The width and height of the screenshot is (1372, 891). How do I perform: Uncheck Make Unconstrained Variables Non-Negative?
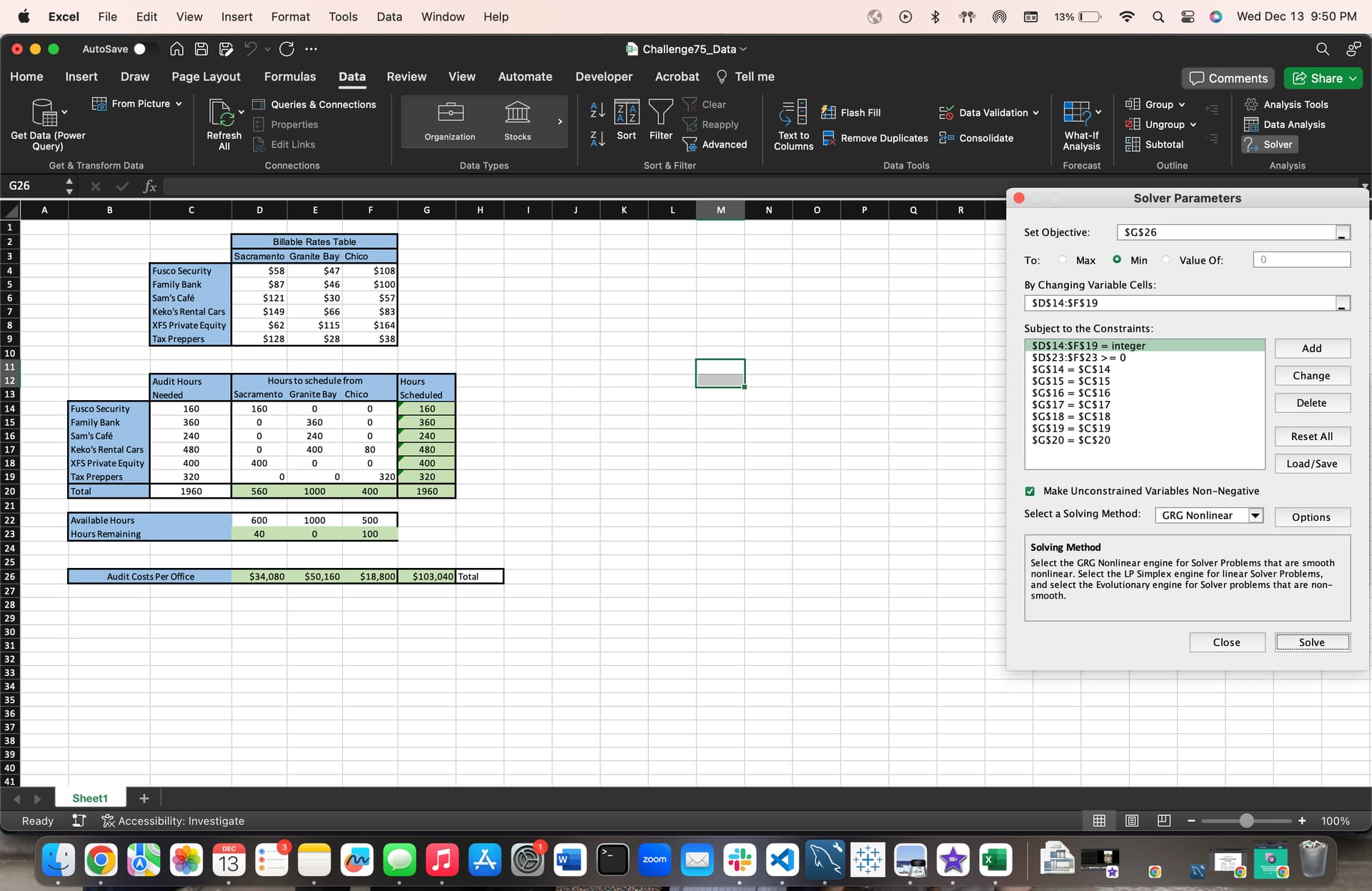click(1030, 491)
